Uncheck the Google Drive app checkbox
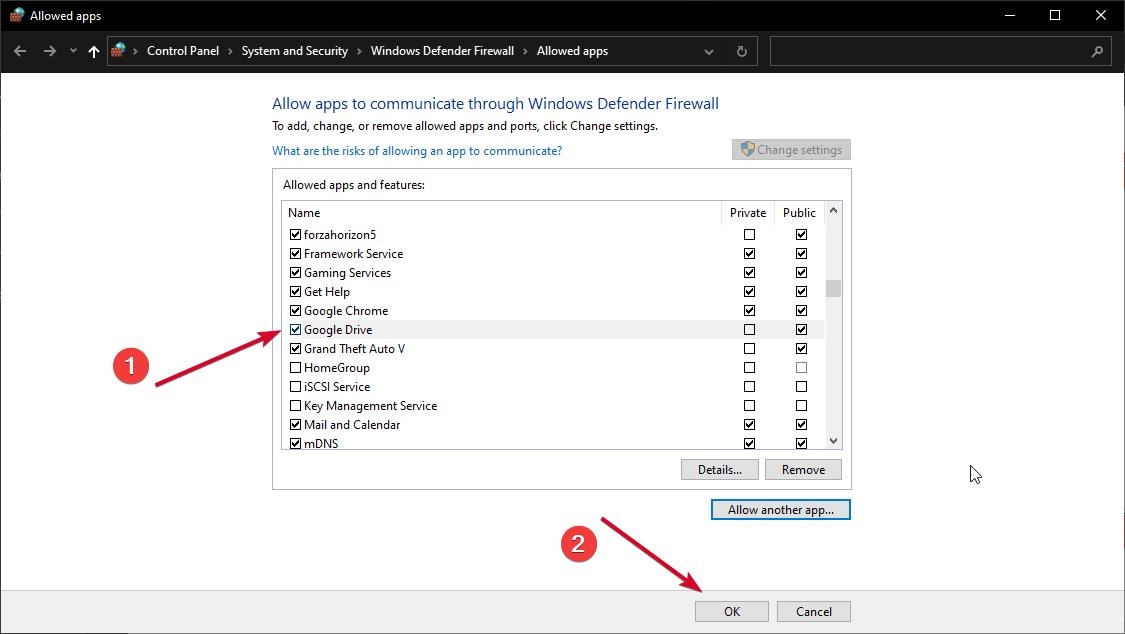The image size is (1125, 634). coord(295,330)
